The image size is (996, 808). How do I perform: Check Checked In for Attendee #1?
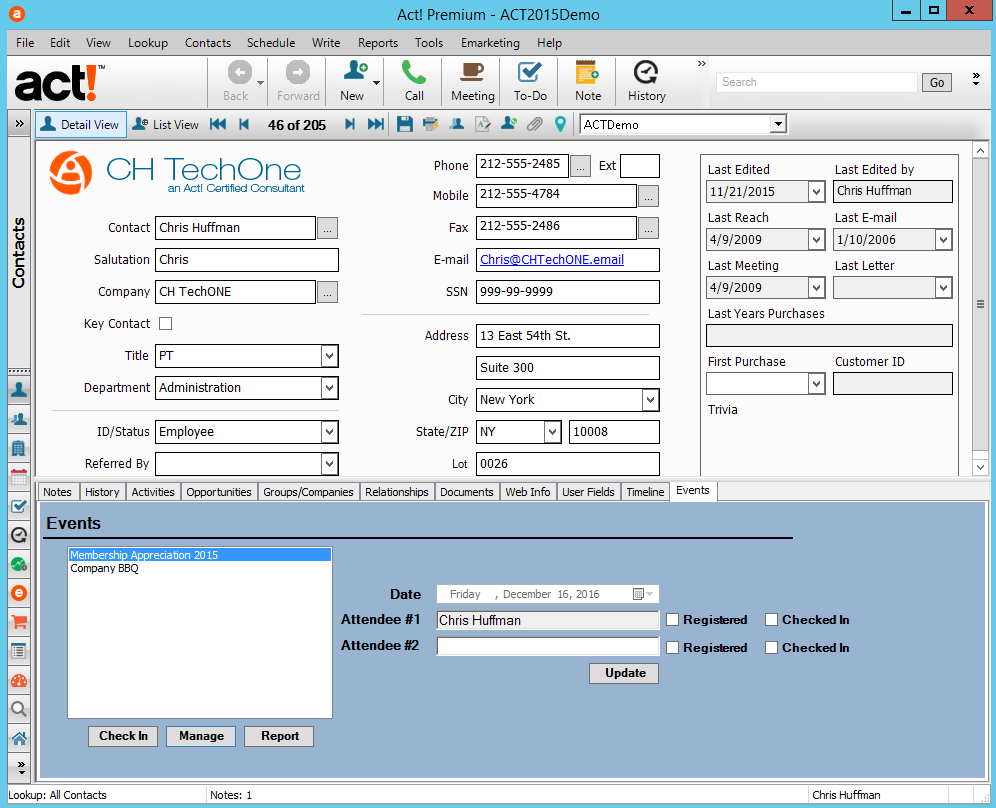(x=771, y=620)
